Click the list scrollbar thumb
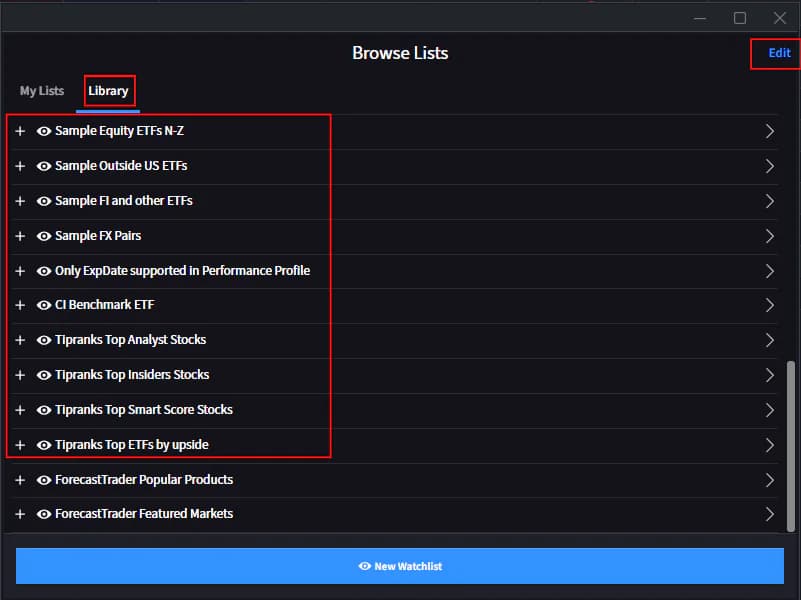 [x=791, y=447]
